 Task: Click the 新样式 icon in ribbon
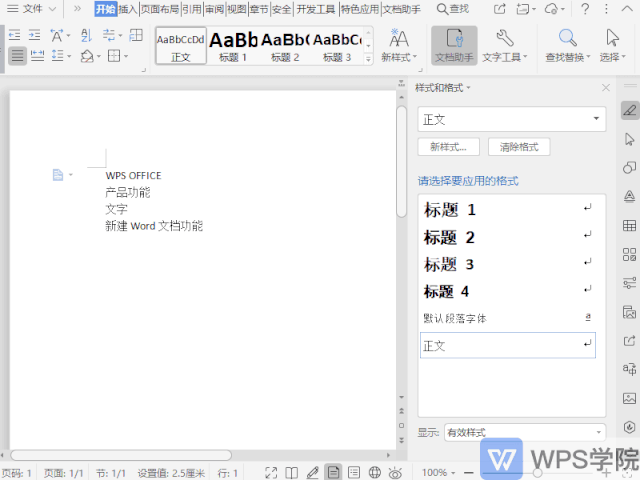(399, 45)
